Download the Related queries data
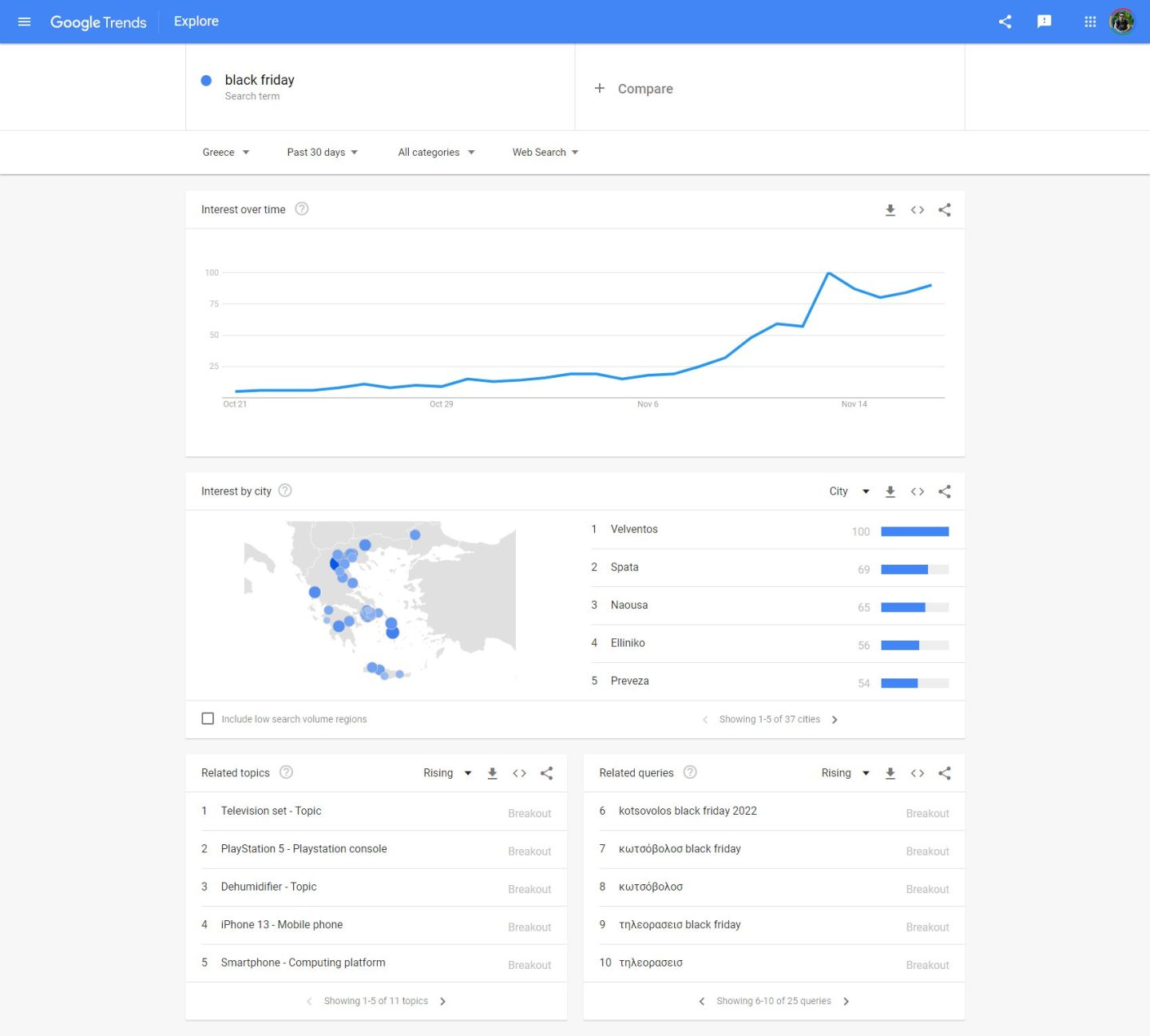Viewport: 1150px width, 1036px height. [890, 773]
